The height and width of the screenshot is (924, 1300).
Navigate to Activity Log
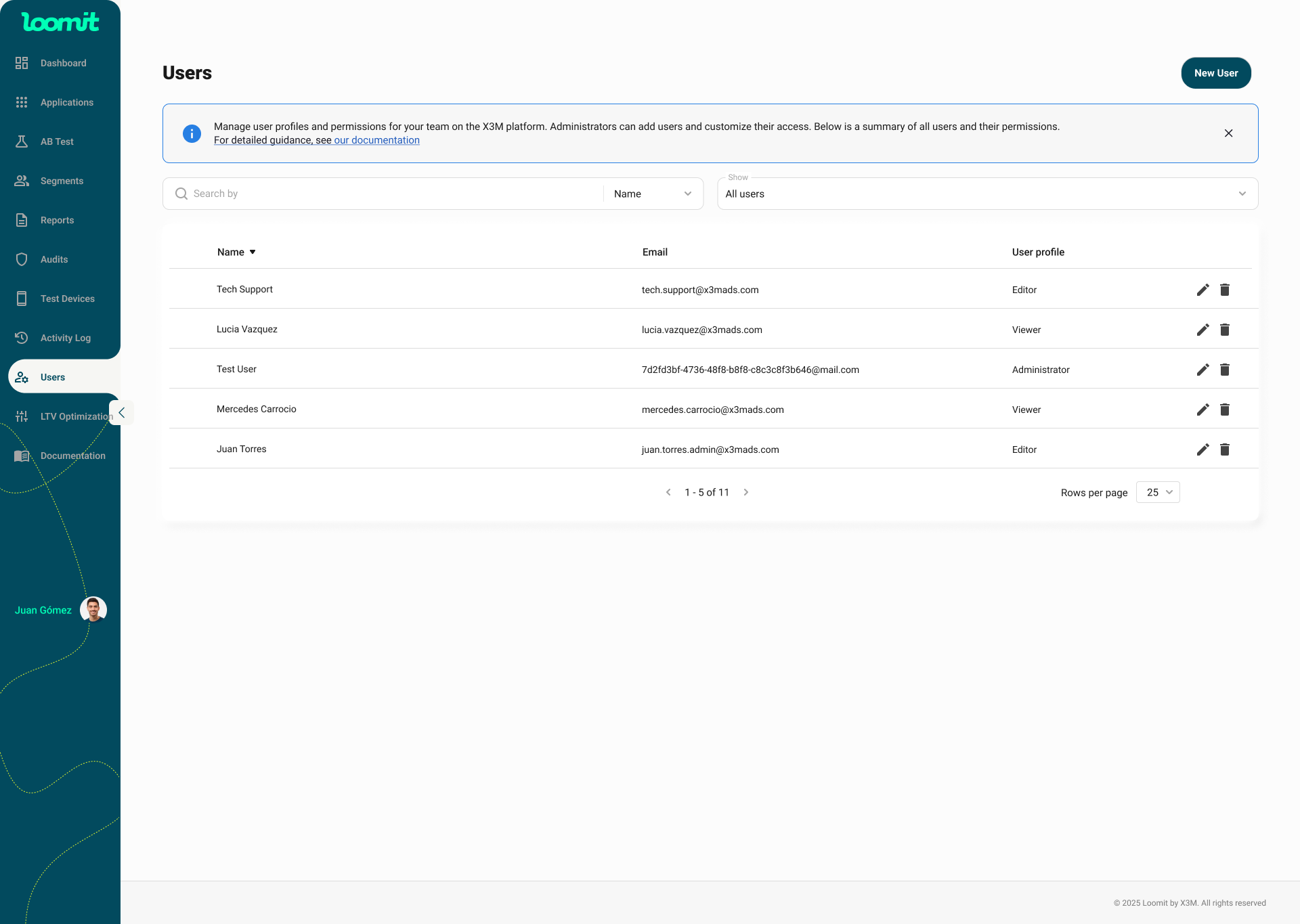tap(65, 338)
